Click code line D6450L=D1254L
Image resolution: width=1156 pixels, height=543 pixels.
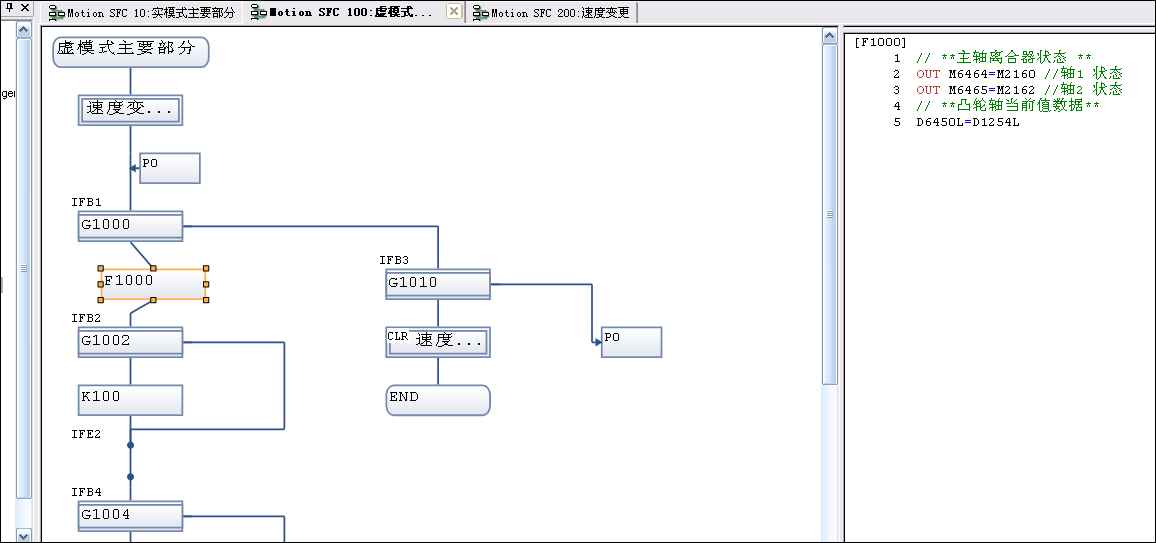[x=967, y=122]
